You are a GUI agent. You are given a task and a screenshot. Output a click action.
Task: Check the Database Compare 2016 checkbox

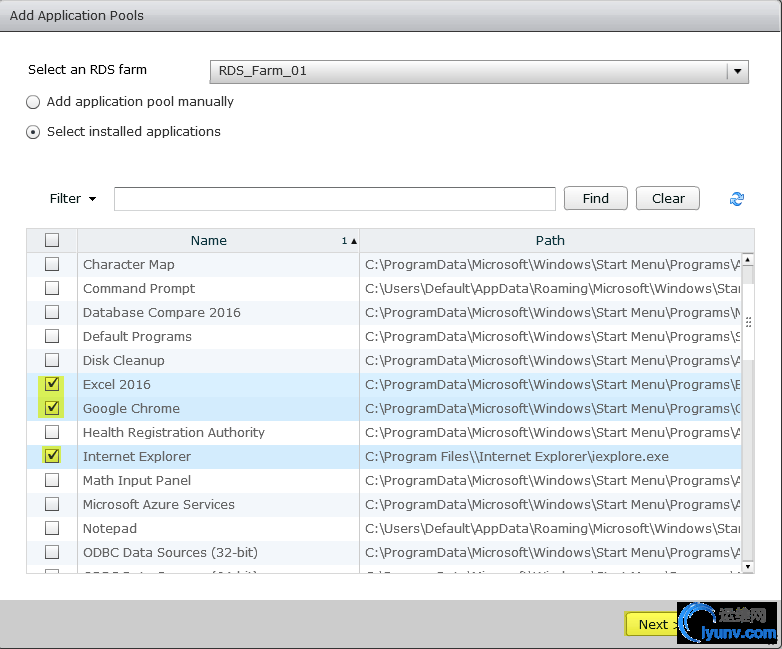(52, 312)
